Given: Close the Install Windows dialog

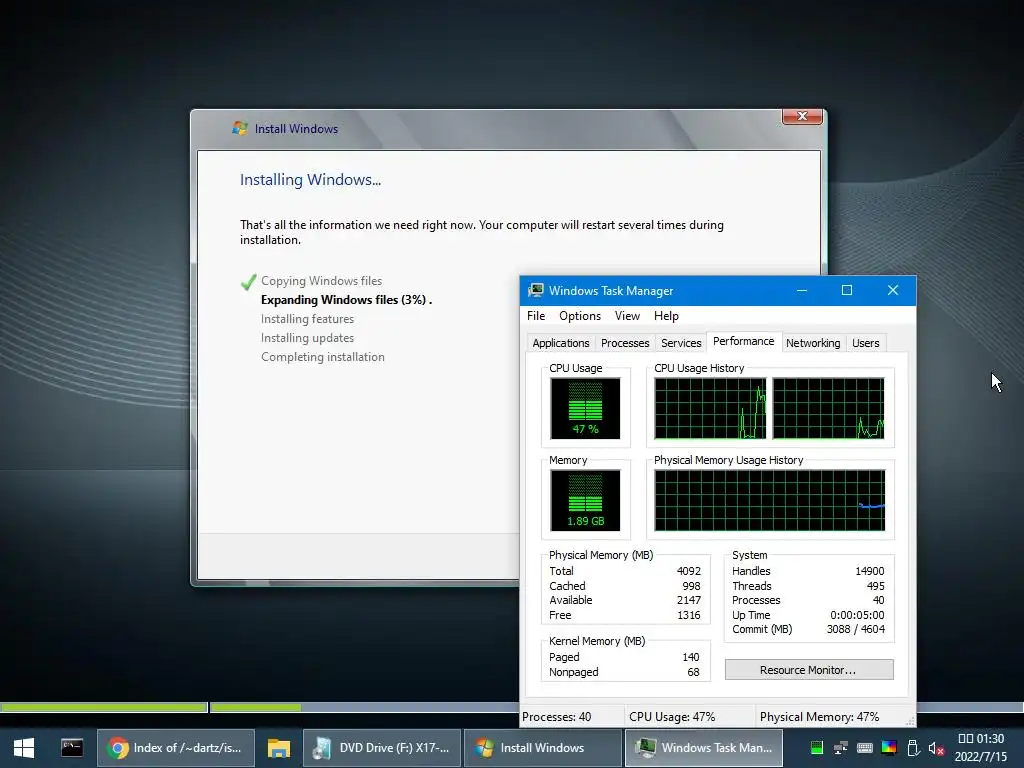Looking at the screenshot, I should [802, 116].
